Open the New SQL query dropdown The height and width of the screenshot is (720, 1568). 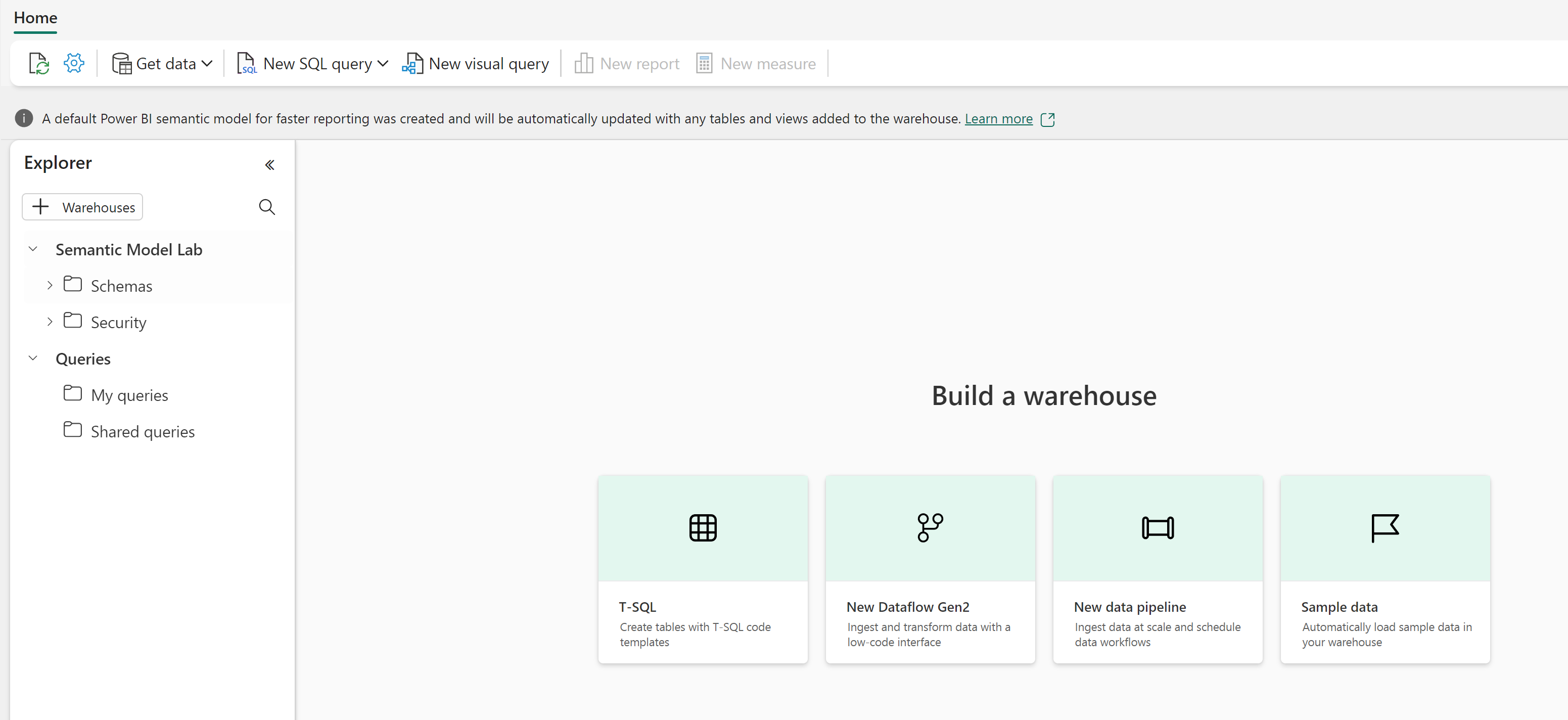coord(382,63)
